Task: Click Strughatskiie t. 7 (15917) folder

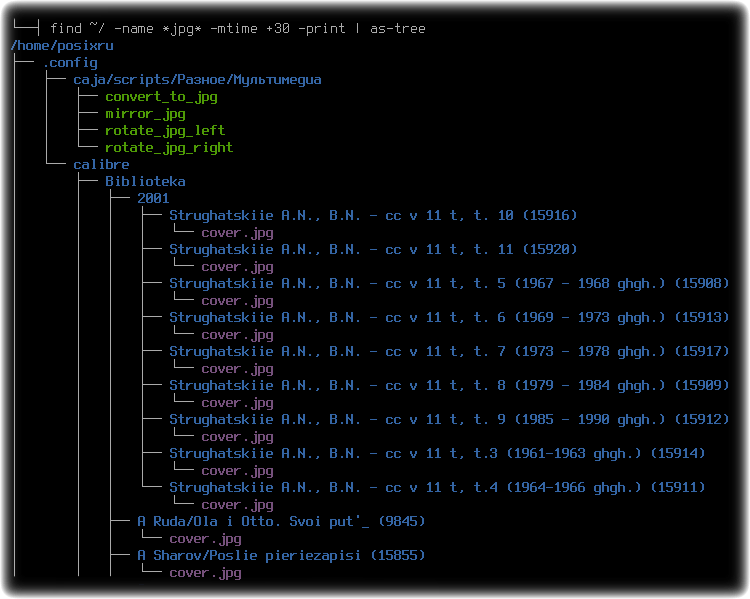Action: [449, 352]
